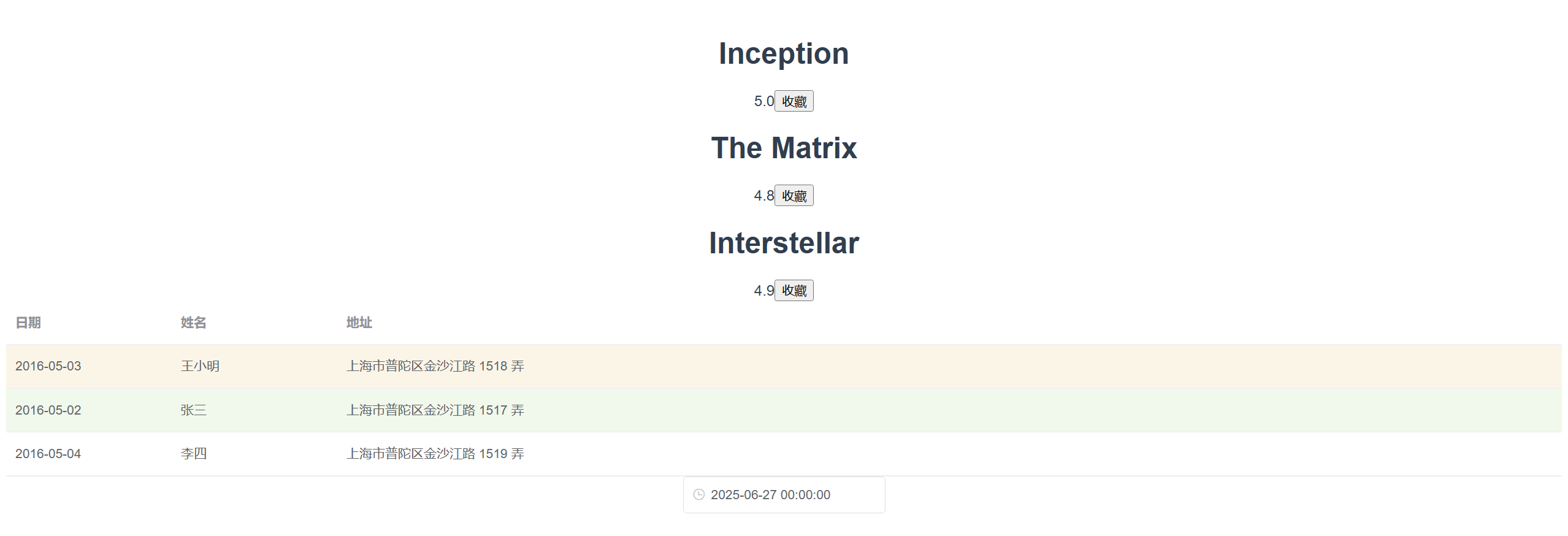Click the clock icon in the datetime picker
The width and height of the screenshot is (1568, 536).
pos(698,494)
